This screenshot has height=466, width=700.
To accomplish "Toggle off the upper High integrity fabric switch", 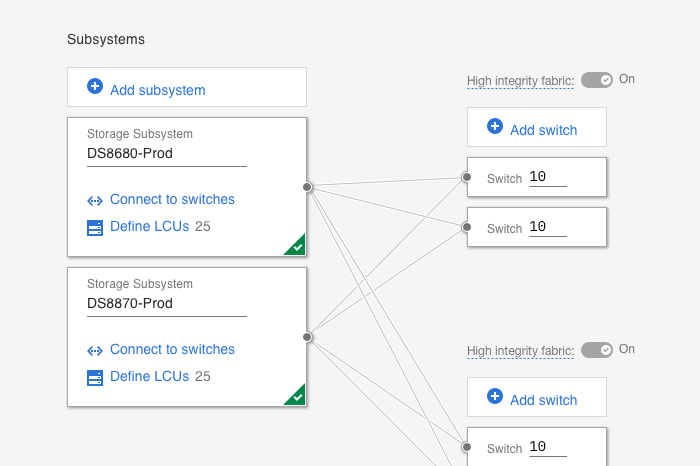I will [597, 80].
